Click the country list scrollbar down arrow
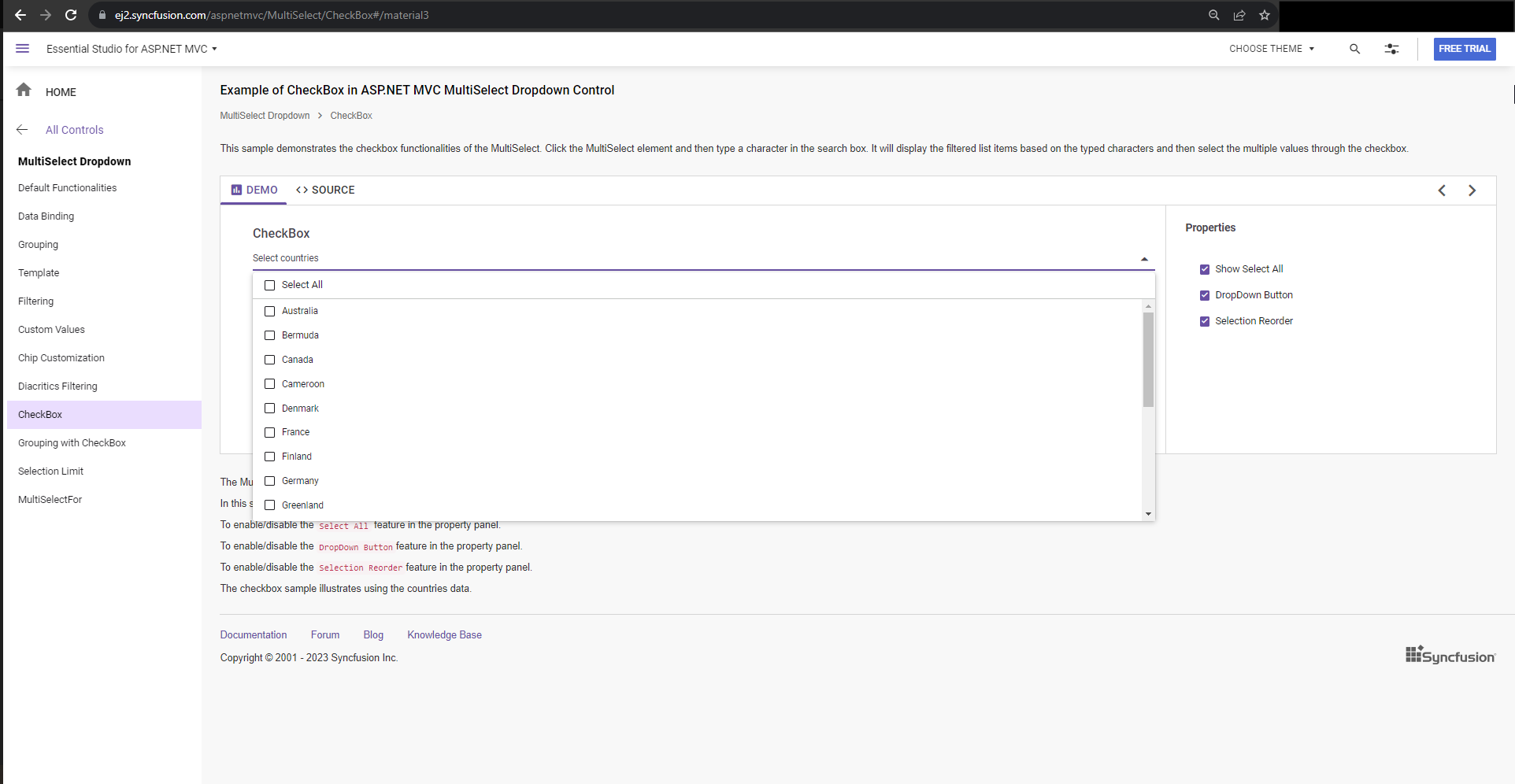 click(1148, 514)
